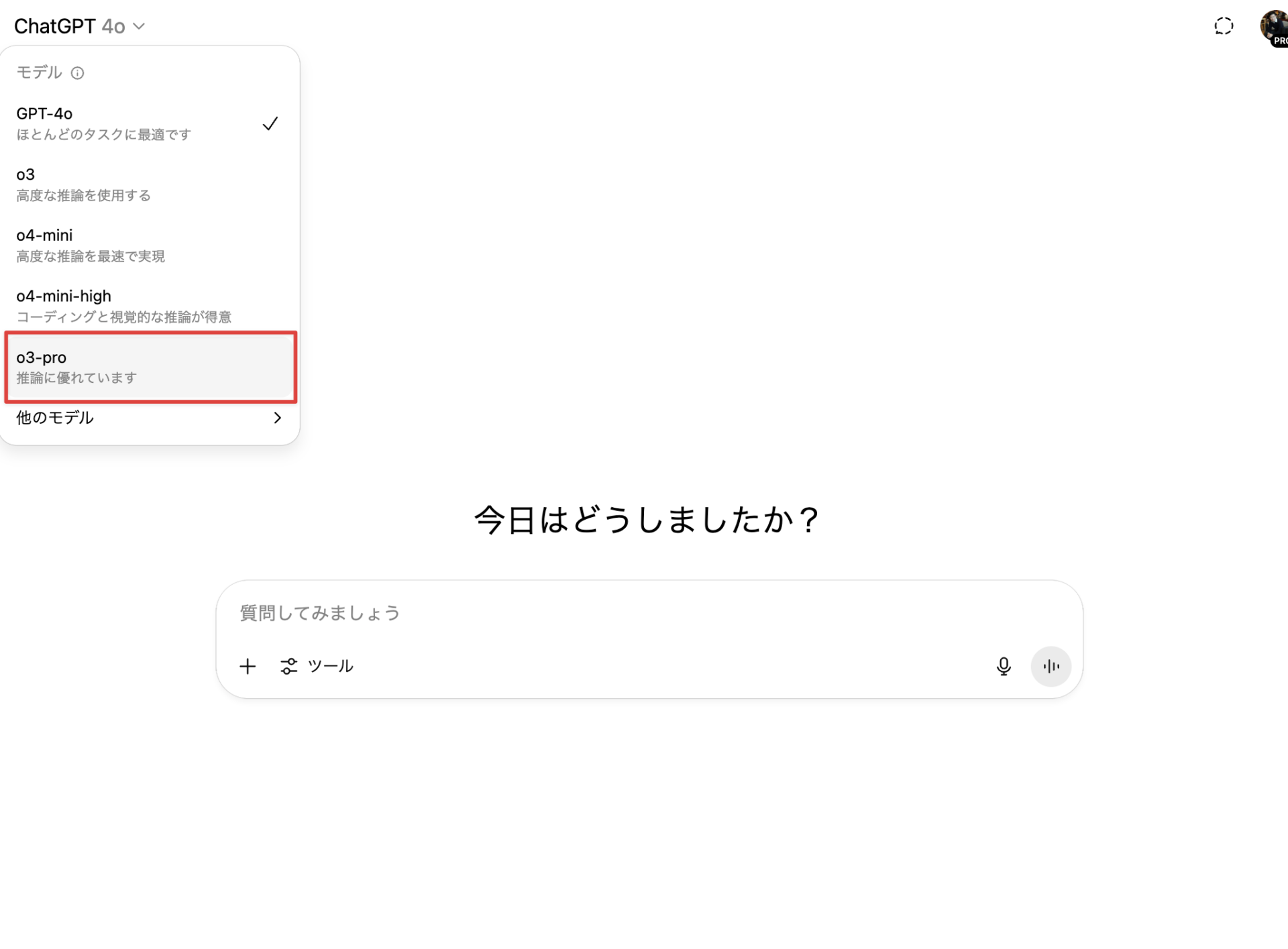The height and width of the screenshot is (949, 1288).
Task: Click the checkmark beside GPT-4o
Action: pos(270,123)
